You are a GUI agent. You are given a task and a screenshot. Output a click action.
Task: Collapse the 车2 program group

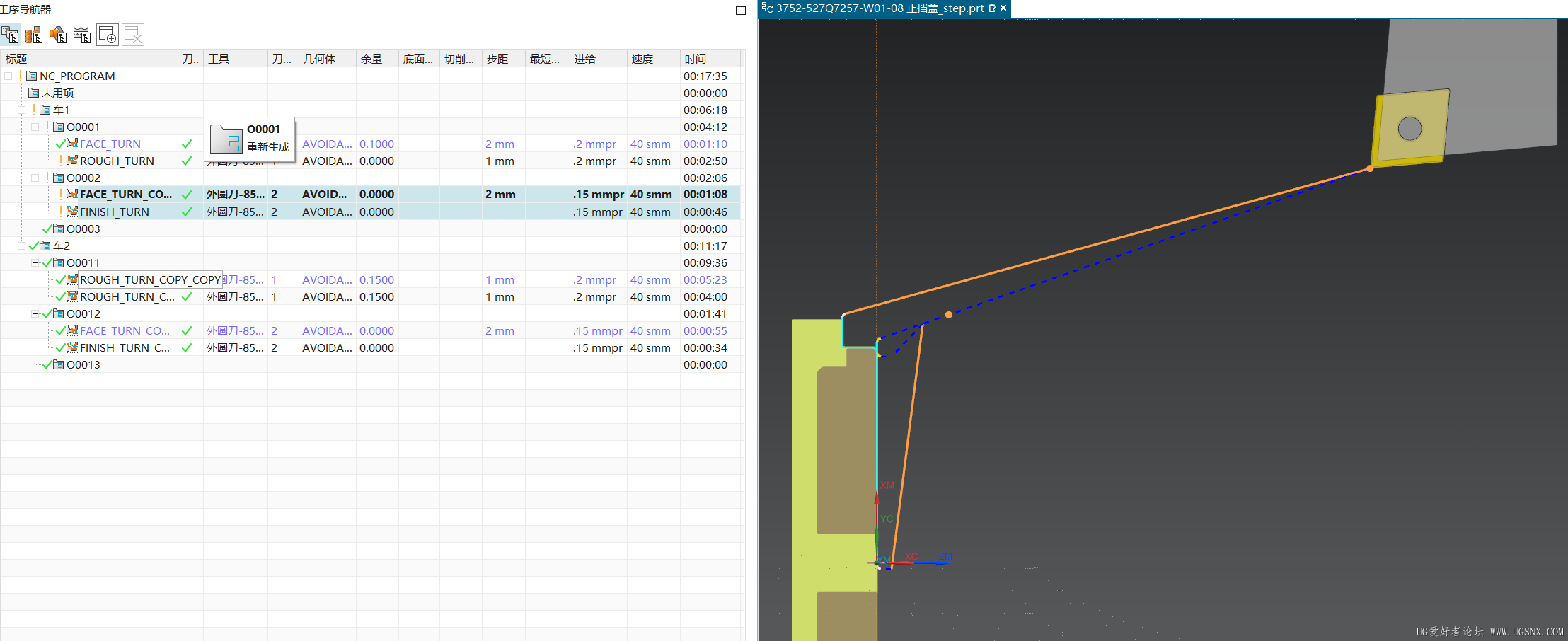click(21, 246)
